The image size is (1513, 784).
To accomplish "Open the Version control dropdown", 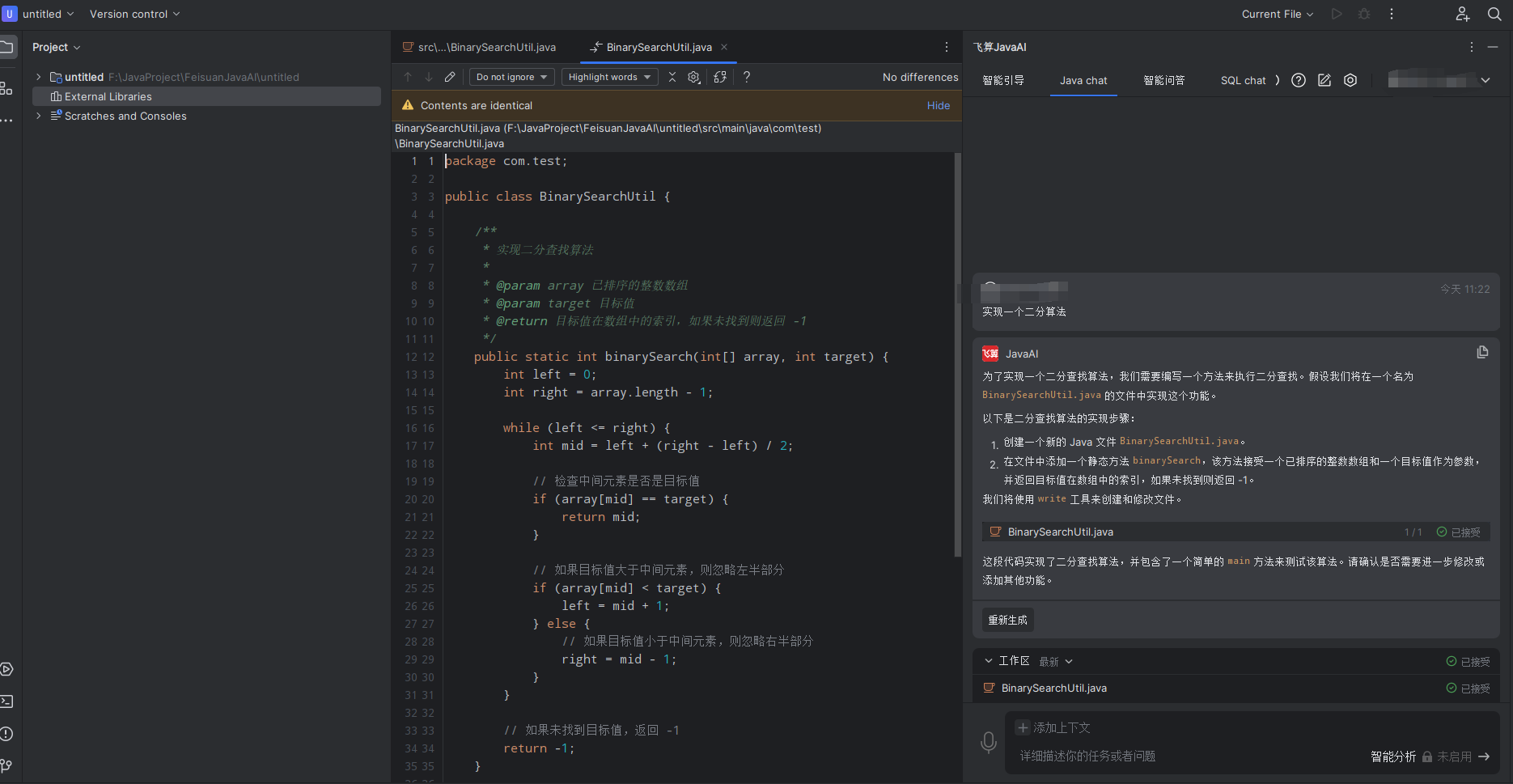I will pos(134,14).
